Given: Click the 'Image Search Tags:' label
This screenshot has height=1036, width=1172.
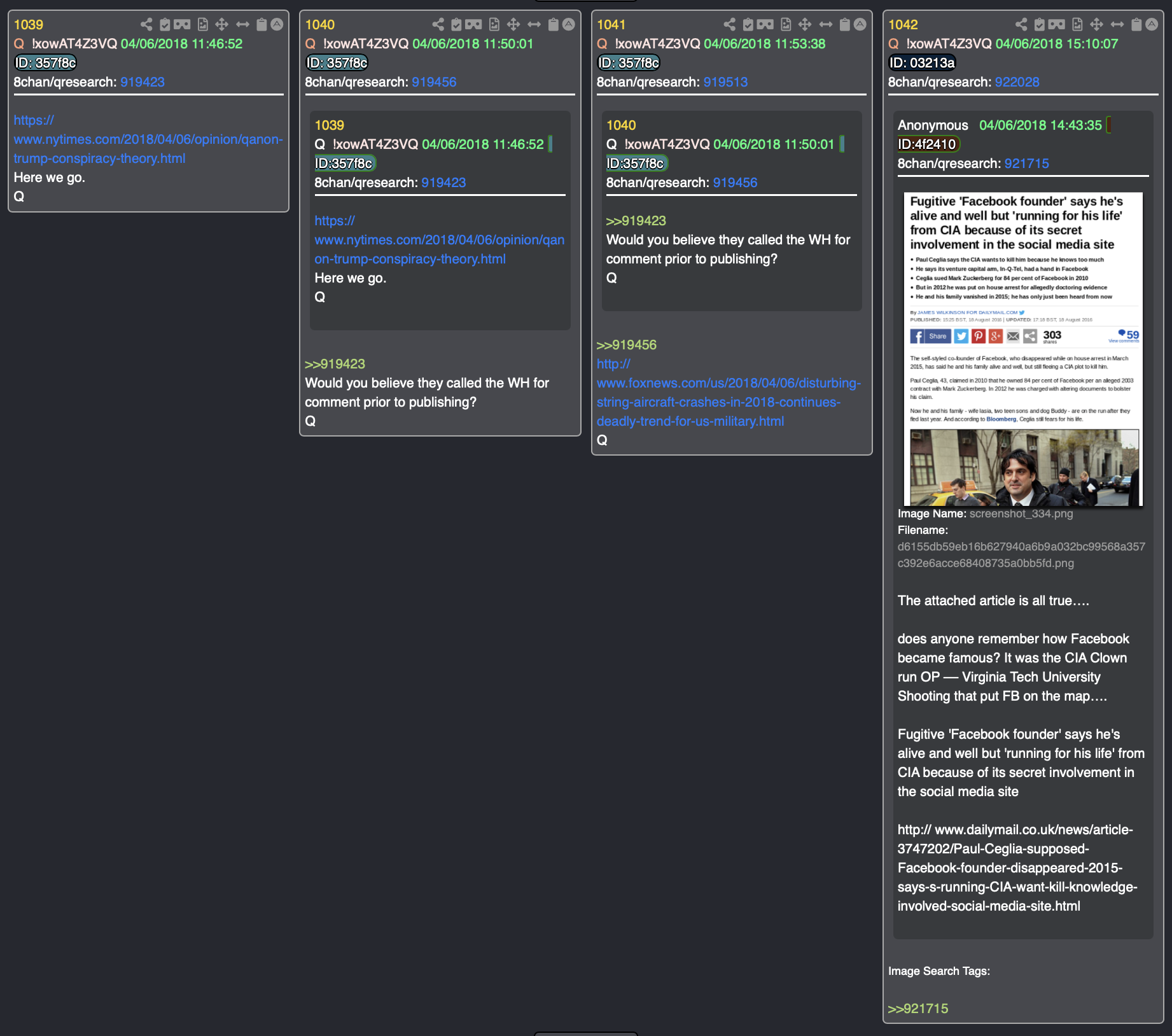Looking at the screenshot, I should pos(939,971).
